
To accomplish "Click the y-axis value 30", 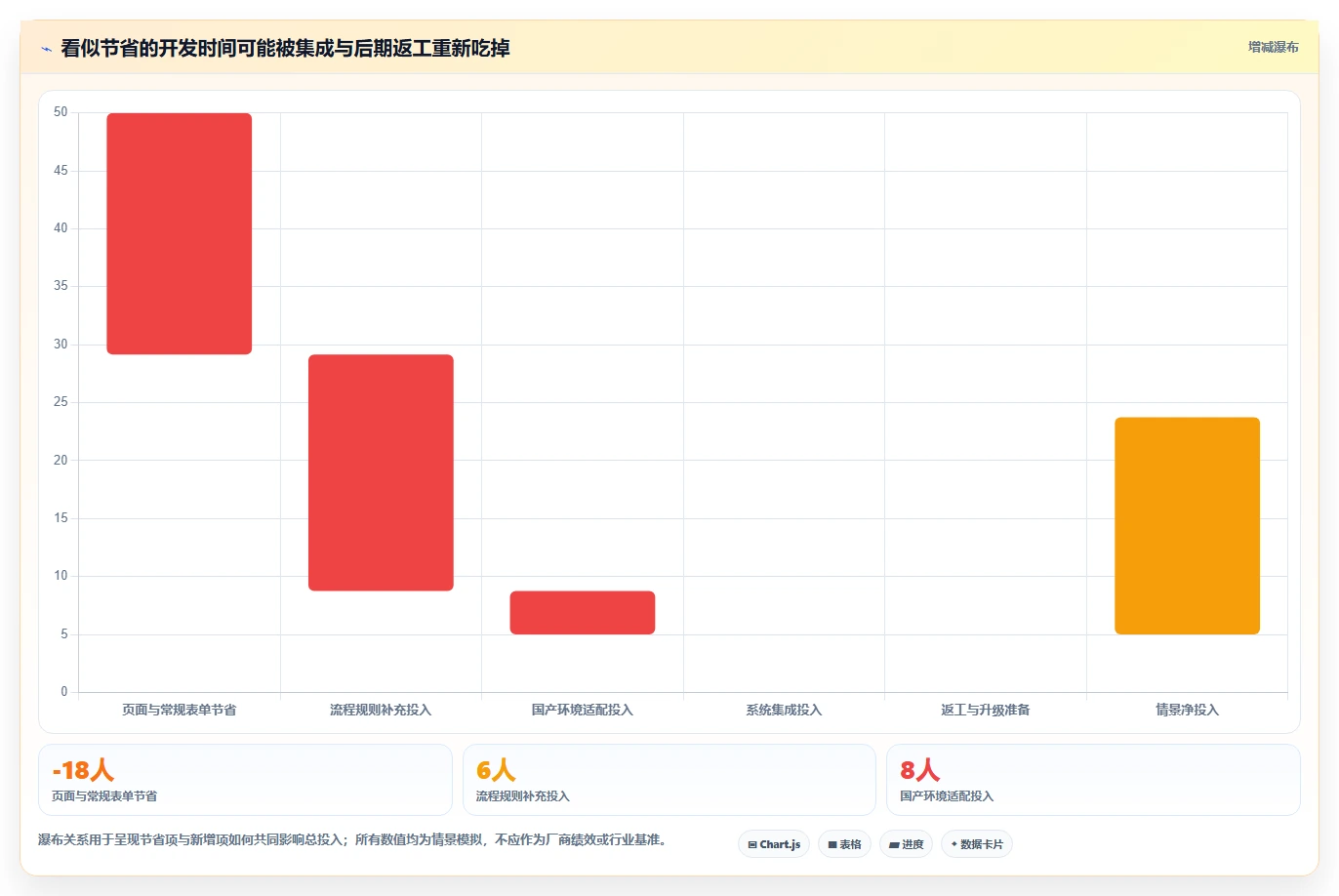I will pyautogui.click(x=61, y=345).
